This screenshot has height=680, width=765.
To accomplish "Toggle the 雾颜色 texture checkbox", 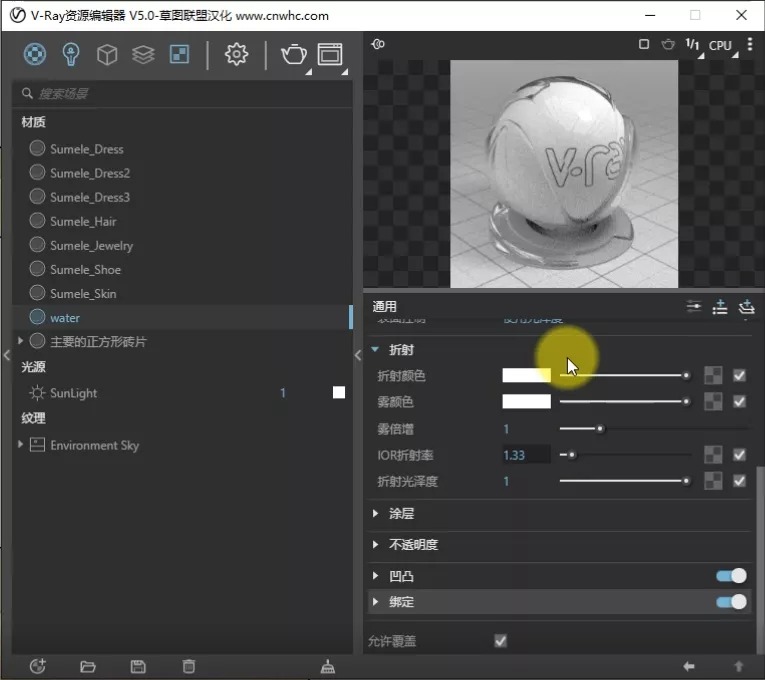I will click(x=740, y=401).
